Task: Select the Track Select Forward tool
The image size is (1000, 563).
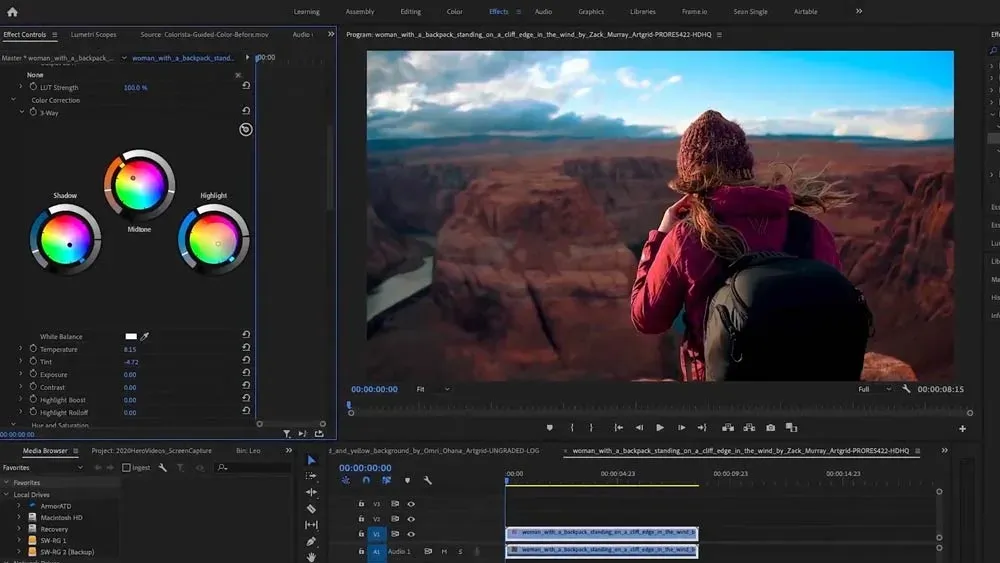Action: click(311, 476)
